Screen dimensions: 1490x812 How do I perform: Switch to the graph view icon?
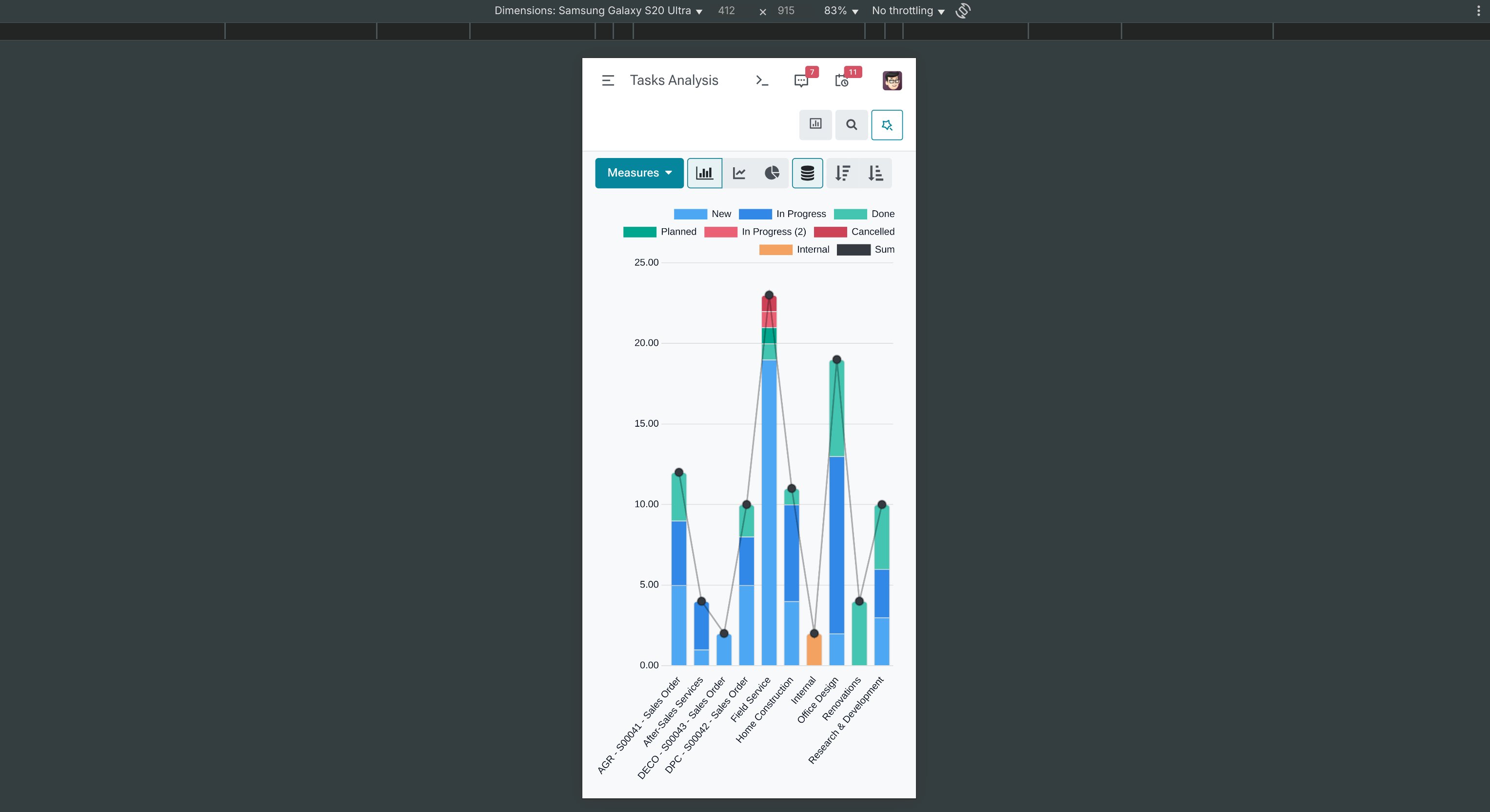tap(815, 124)
